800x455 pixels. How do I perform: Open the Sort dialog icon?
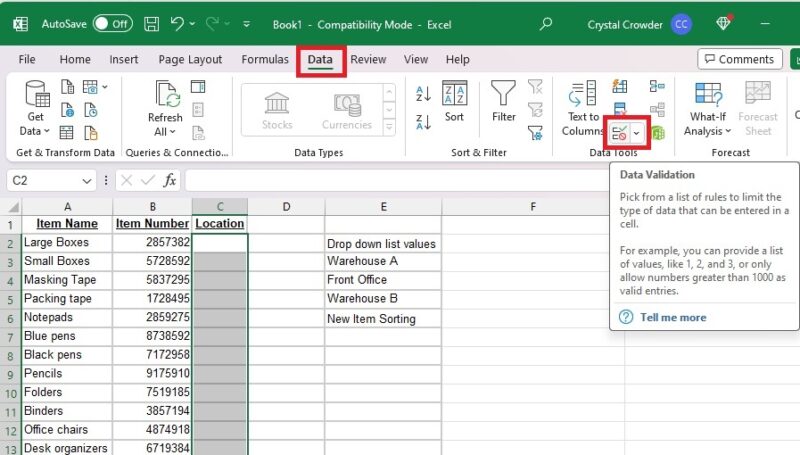point(454,93)
